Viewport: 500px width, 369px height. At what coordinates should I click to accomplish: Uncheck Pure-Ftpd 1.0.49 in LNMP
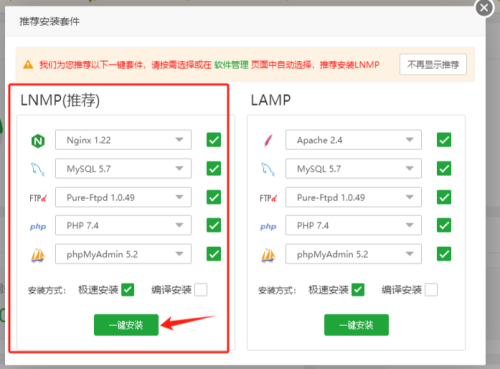tap(214, 197)
